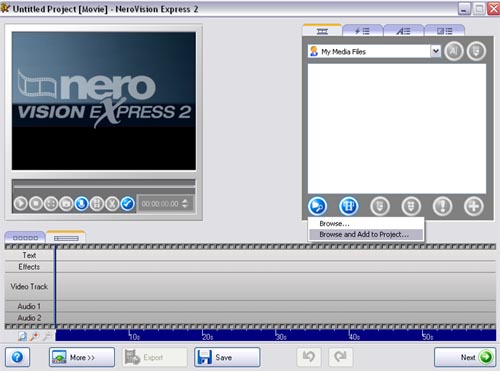Viewport: 500px width, 371px height.
Task: Click the Next button
Action: [x=465, y=357]
